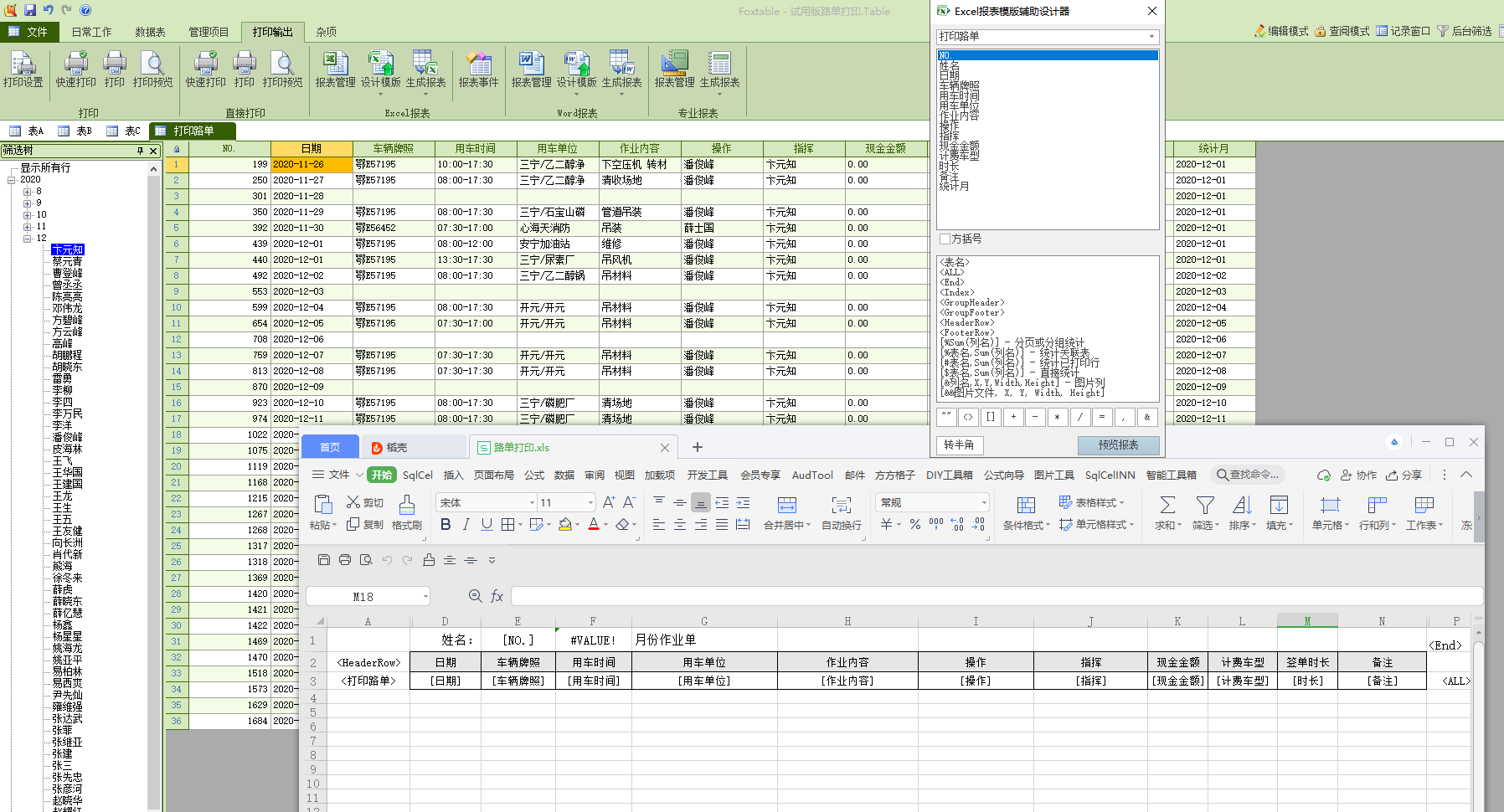Image resolution: width=1504 pixels, height=812 pixels.
Task: Switch to 表A table tab
Action: (27, 131)
